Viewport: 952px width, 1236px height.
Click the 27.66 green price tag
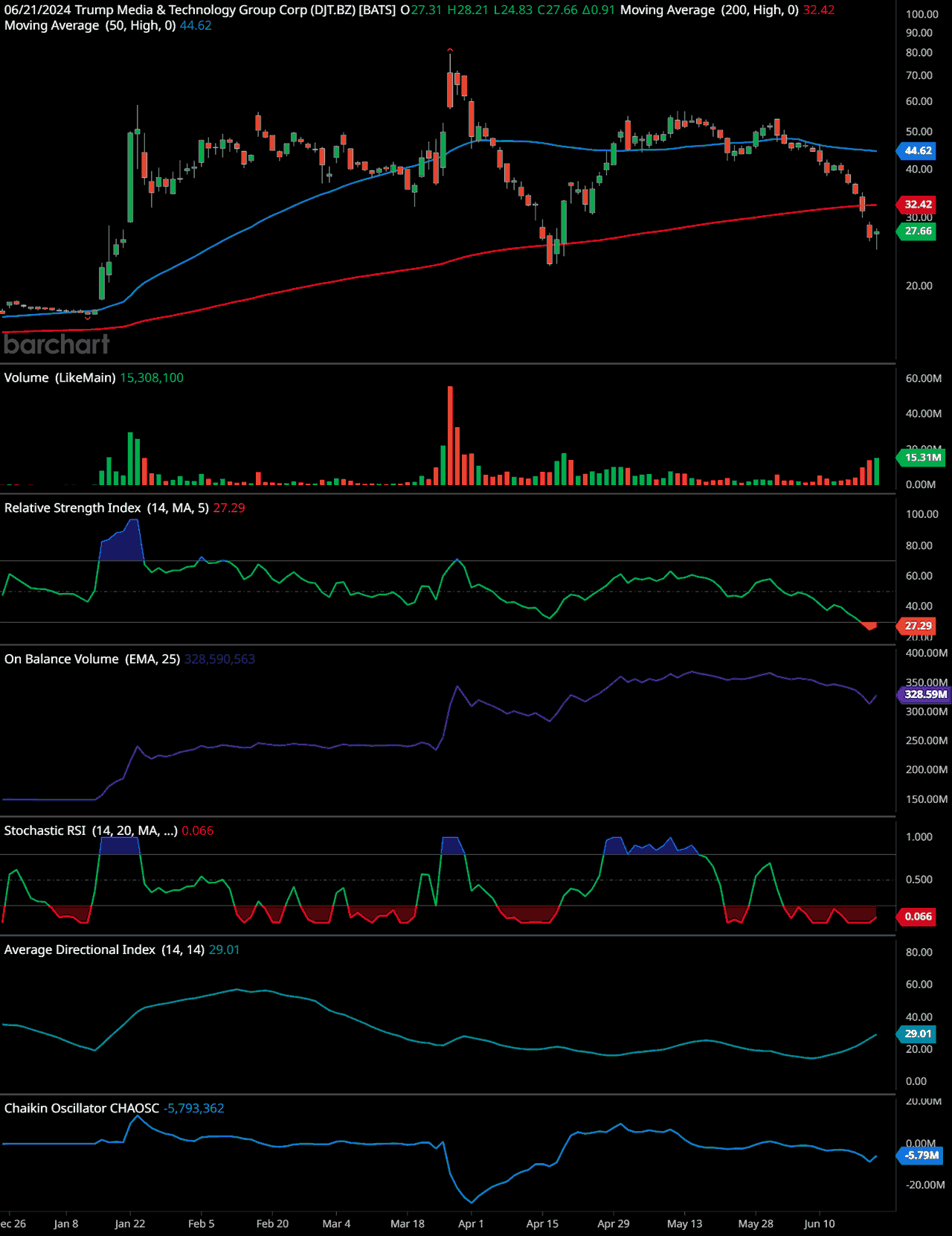pos(918,231)
